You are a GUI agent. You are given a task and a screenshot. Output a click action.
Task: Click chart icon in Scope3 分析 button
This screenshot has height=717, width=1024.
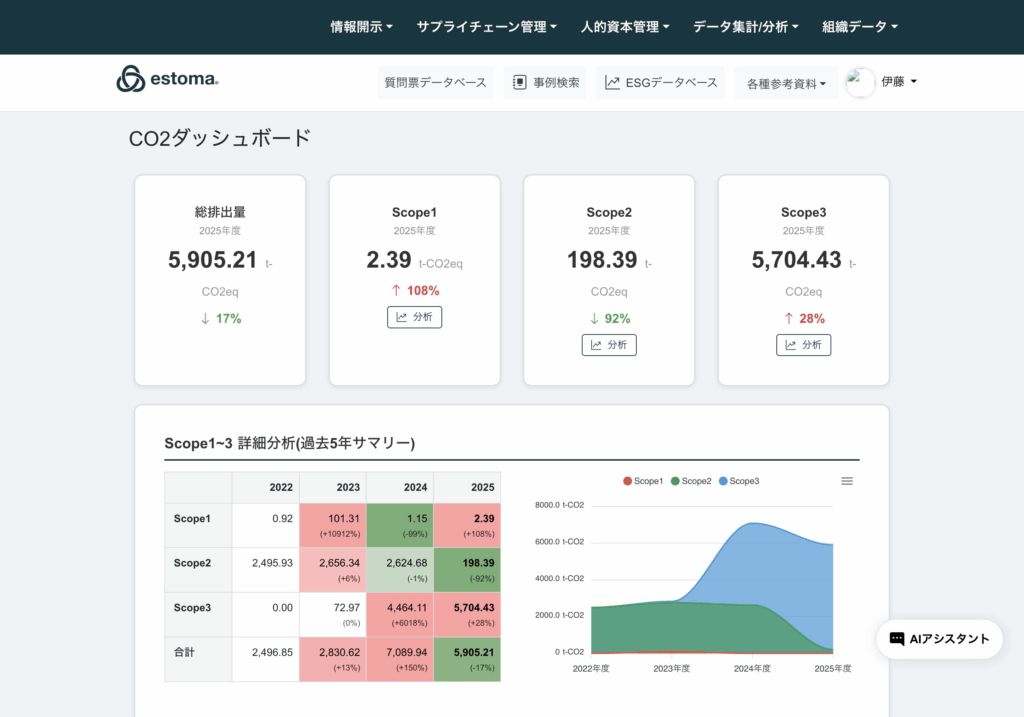click(791, 345)
